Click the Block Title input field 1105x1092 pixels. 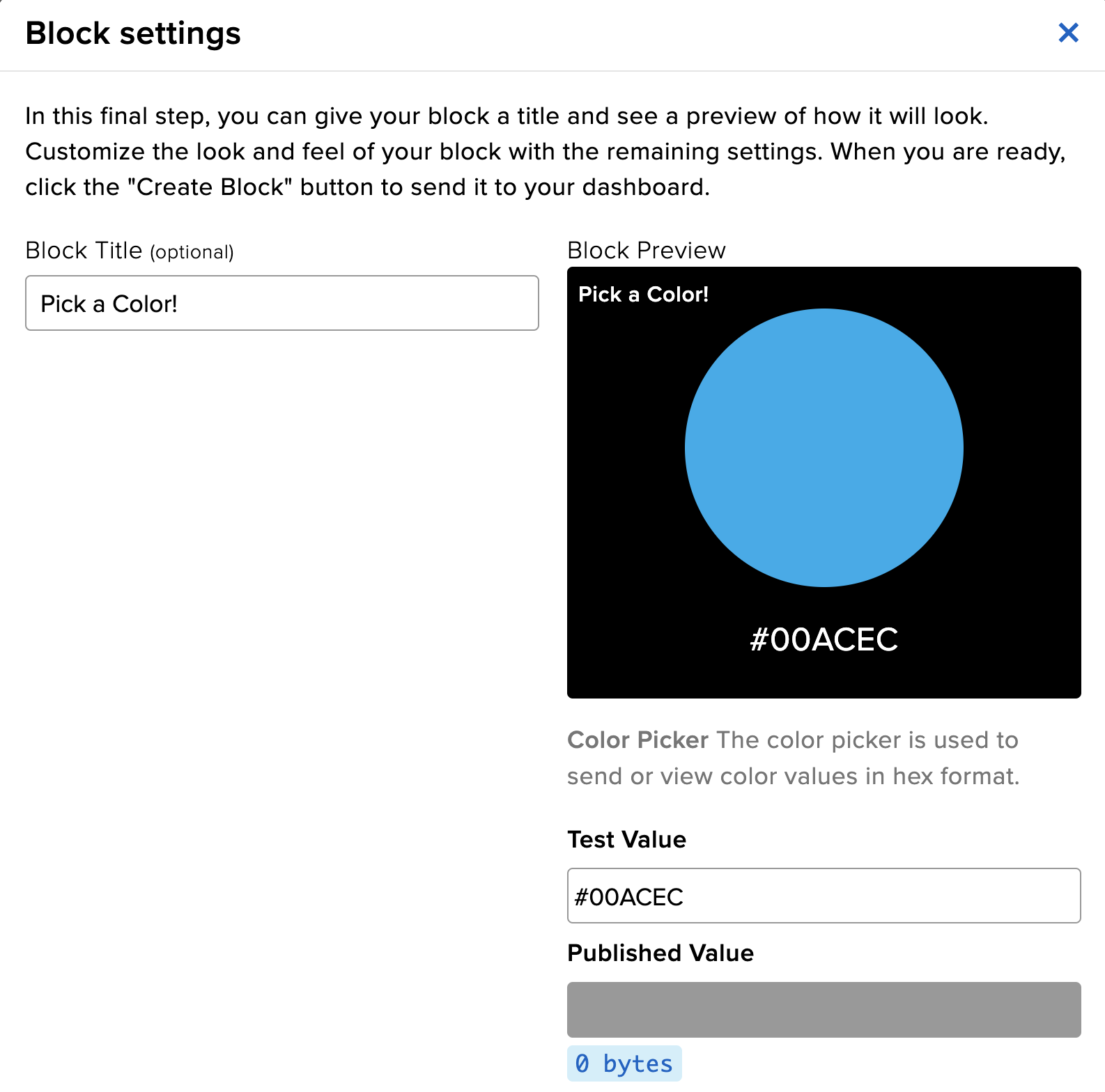pos(281,304)
